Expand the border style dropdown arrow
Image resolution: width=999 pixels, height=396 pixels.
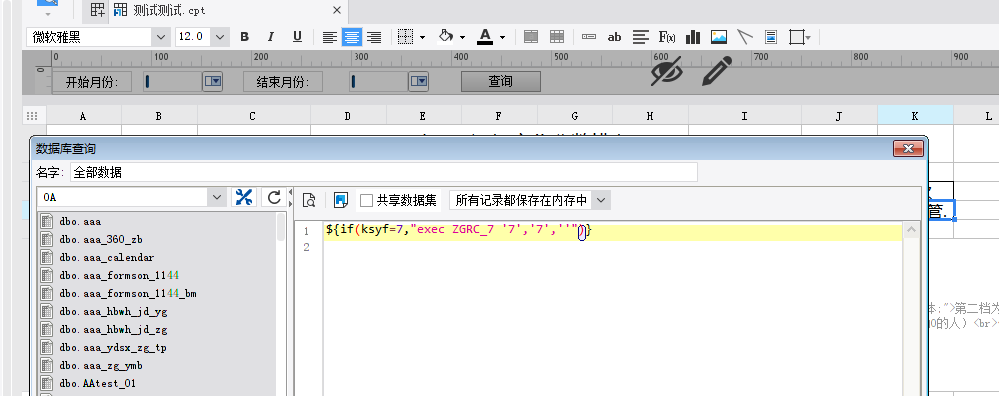(x=422, y=38)
